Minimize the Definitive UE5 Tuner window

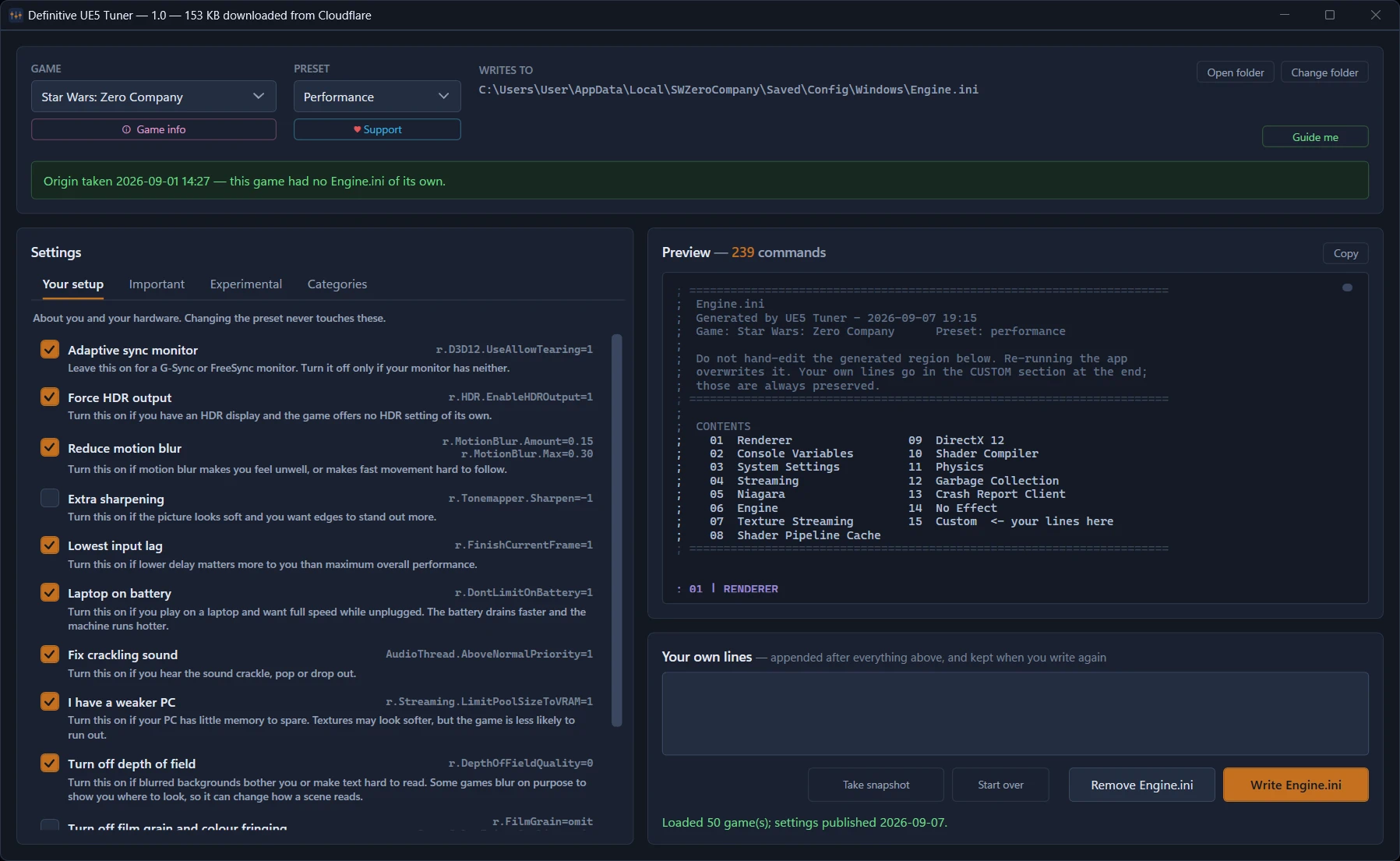[1285, 15]
